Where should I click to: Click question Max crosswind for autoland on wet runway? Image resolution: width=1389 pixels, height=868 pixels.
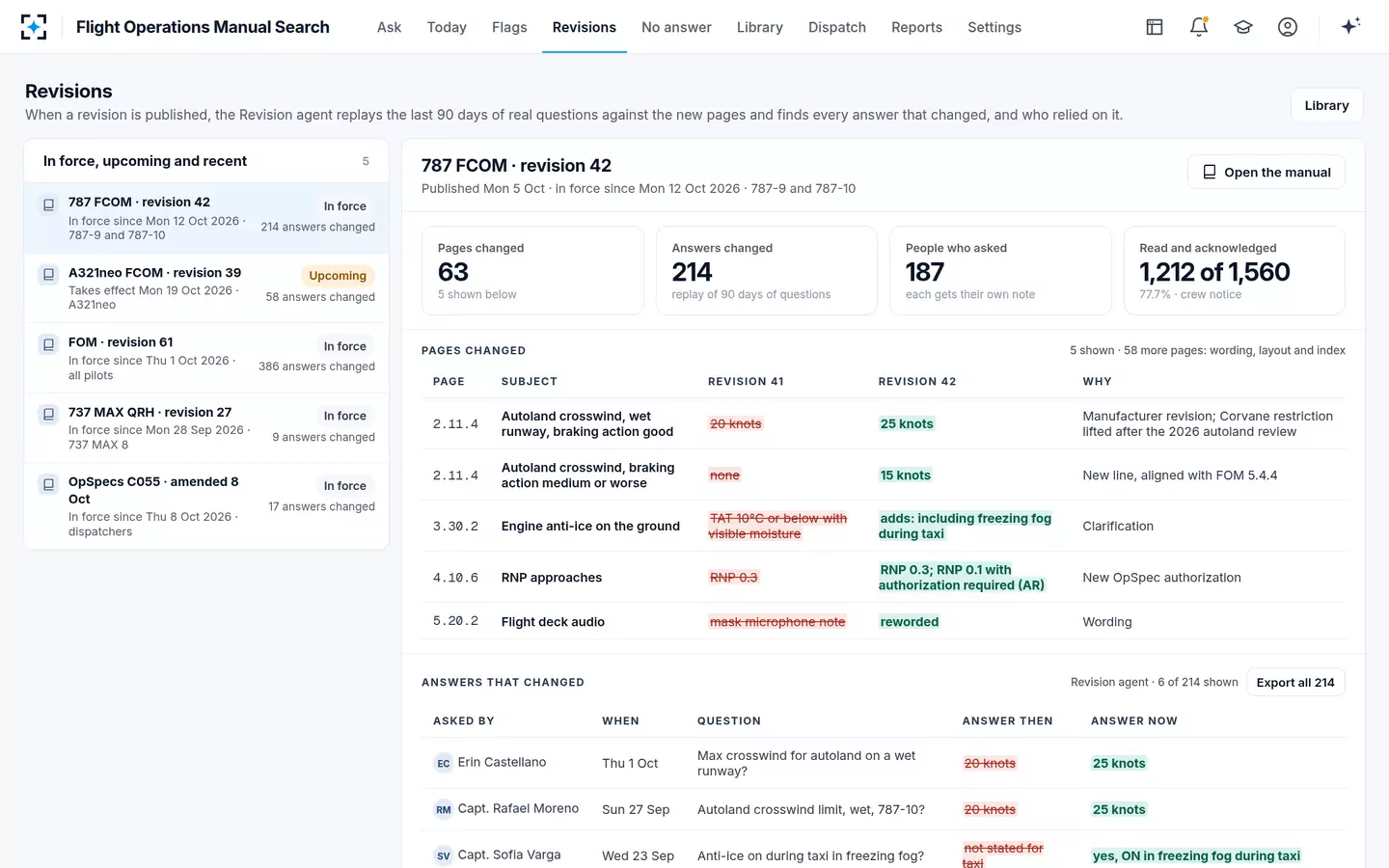pos(806,763)
